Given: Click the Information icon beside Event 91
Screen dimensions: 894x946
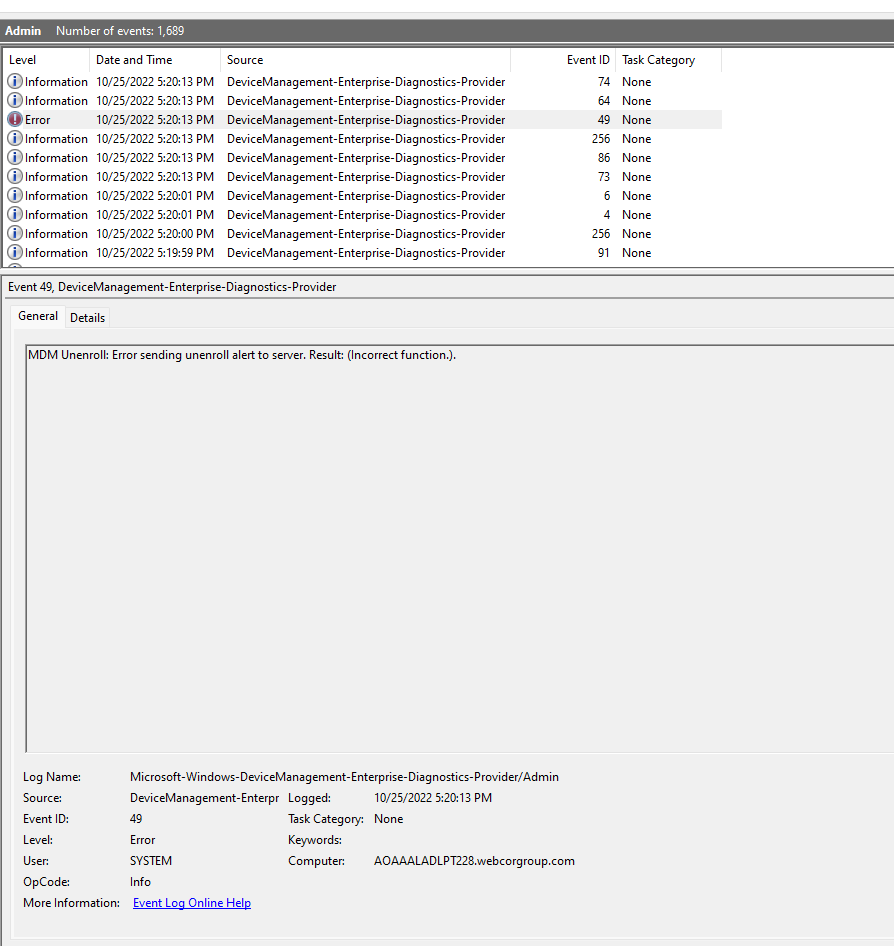Looking at the screenshot, I should (14, 252).
